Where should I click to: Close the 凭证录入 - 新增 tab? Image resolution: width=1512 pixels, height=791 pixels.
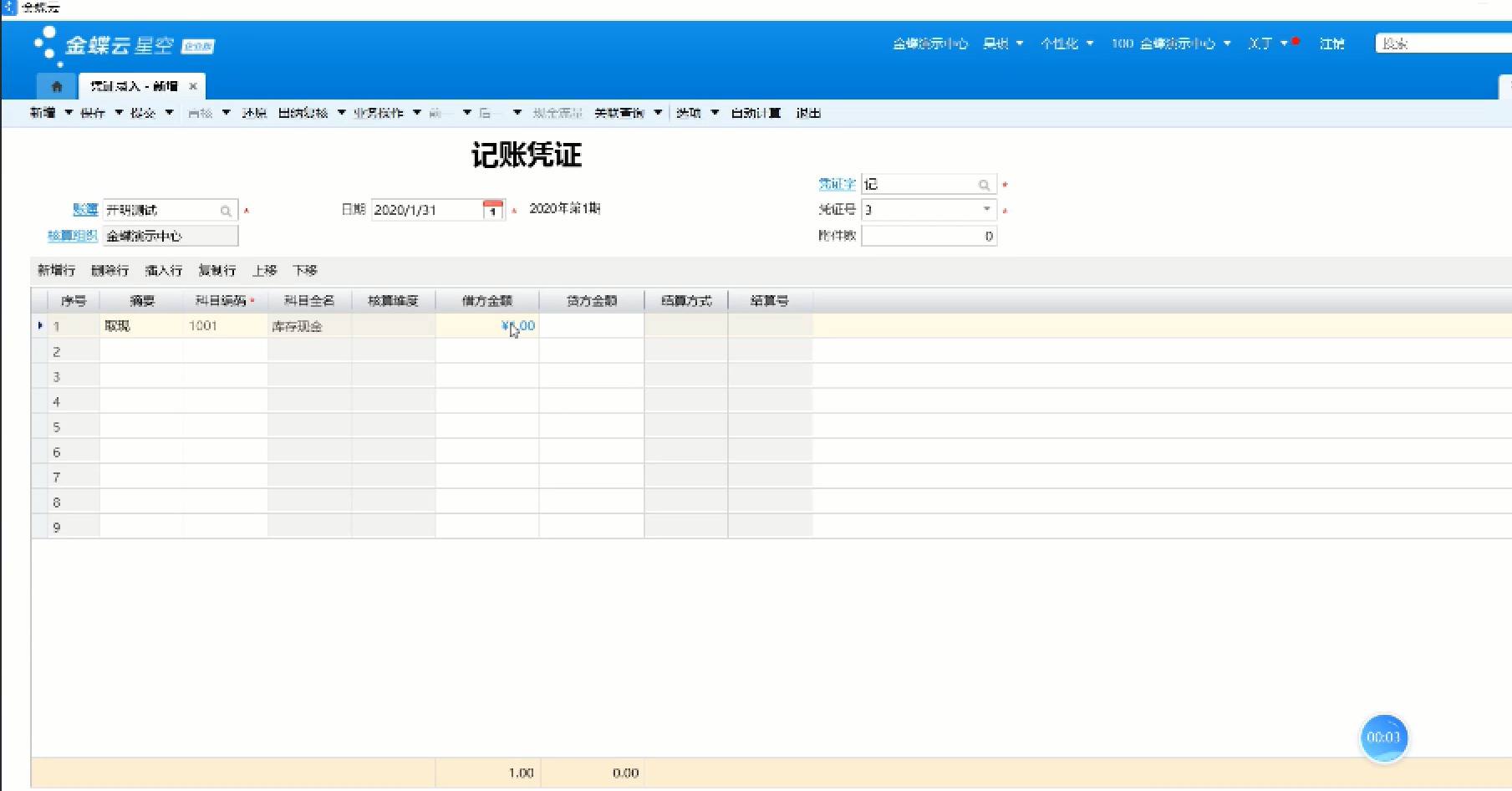point(193,86)
